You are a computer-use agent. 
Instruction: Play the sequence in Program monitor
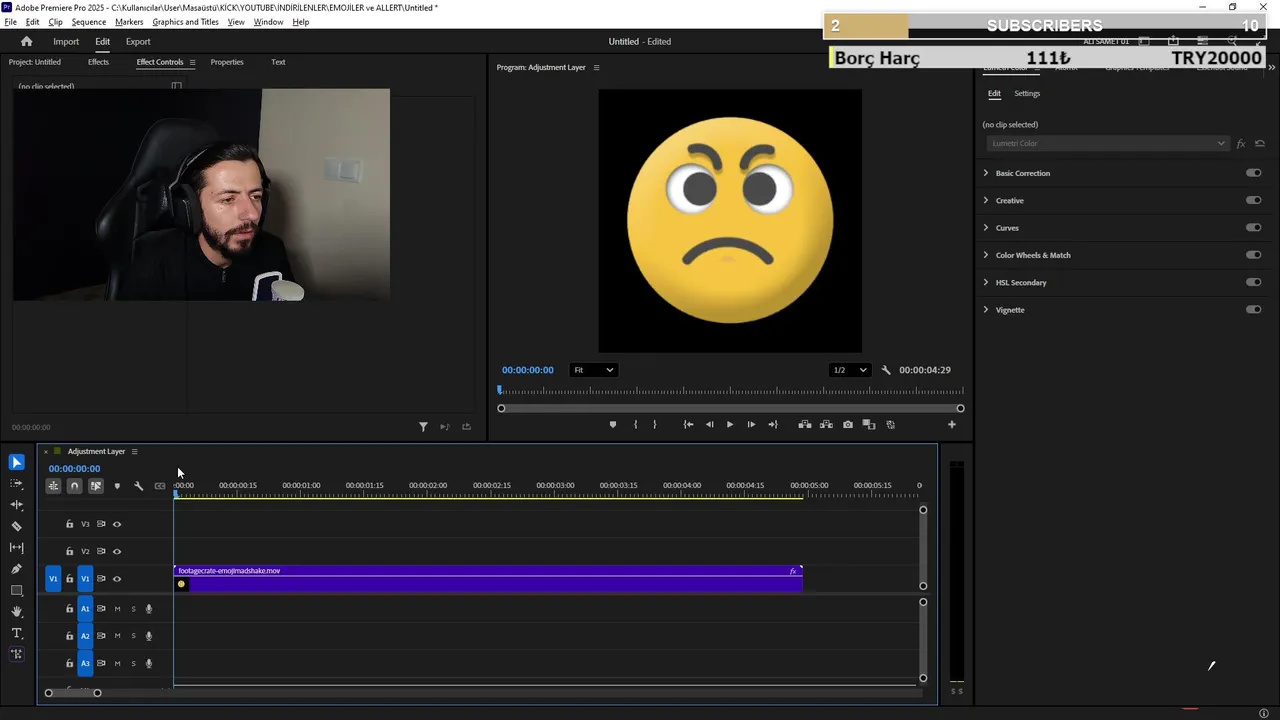point(729,425)
